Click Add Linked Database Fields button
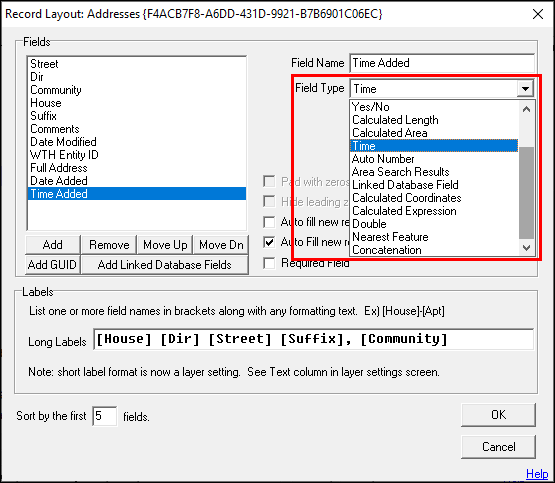 165,265
